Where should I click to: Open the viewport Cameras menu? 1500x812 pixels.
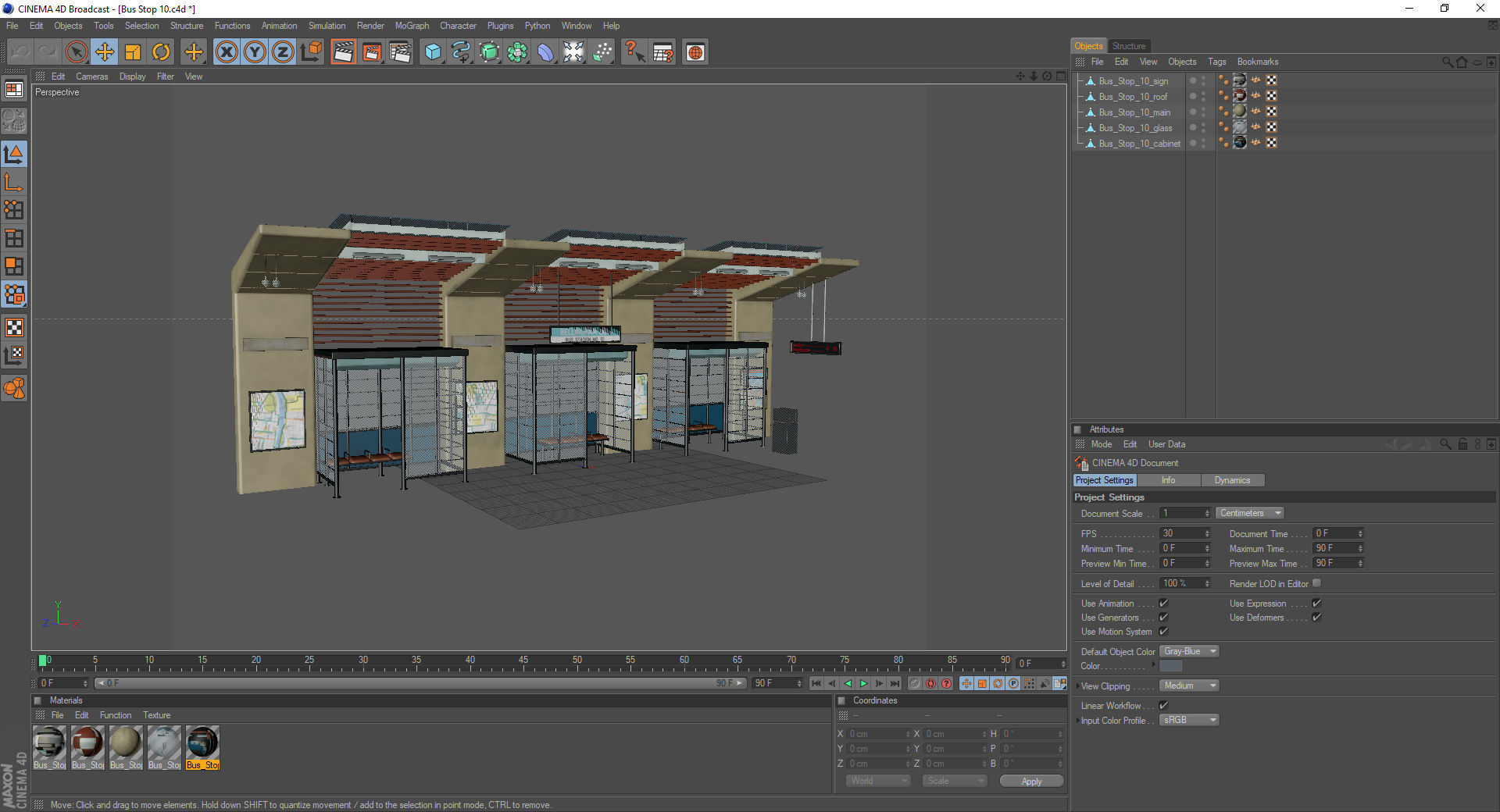click(91, 77)
